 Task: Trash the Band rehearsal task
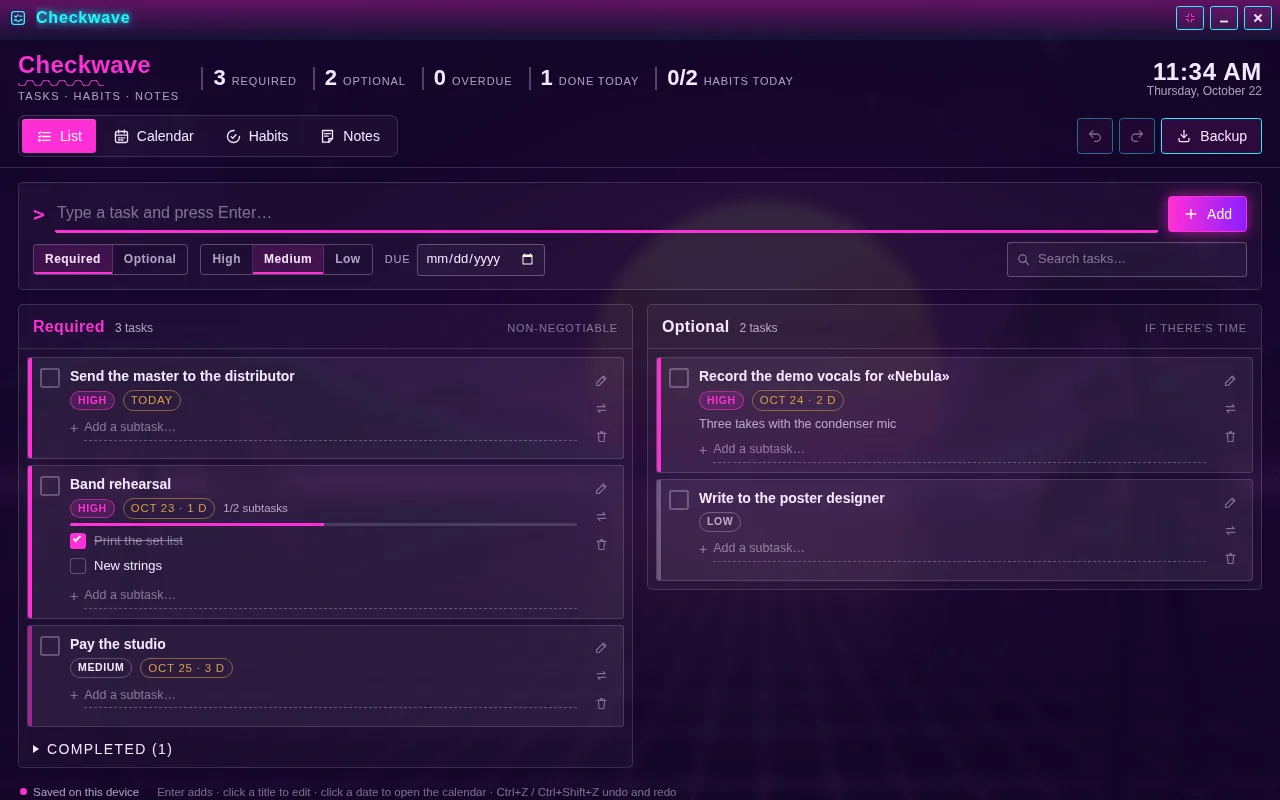click(601, 545)
